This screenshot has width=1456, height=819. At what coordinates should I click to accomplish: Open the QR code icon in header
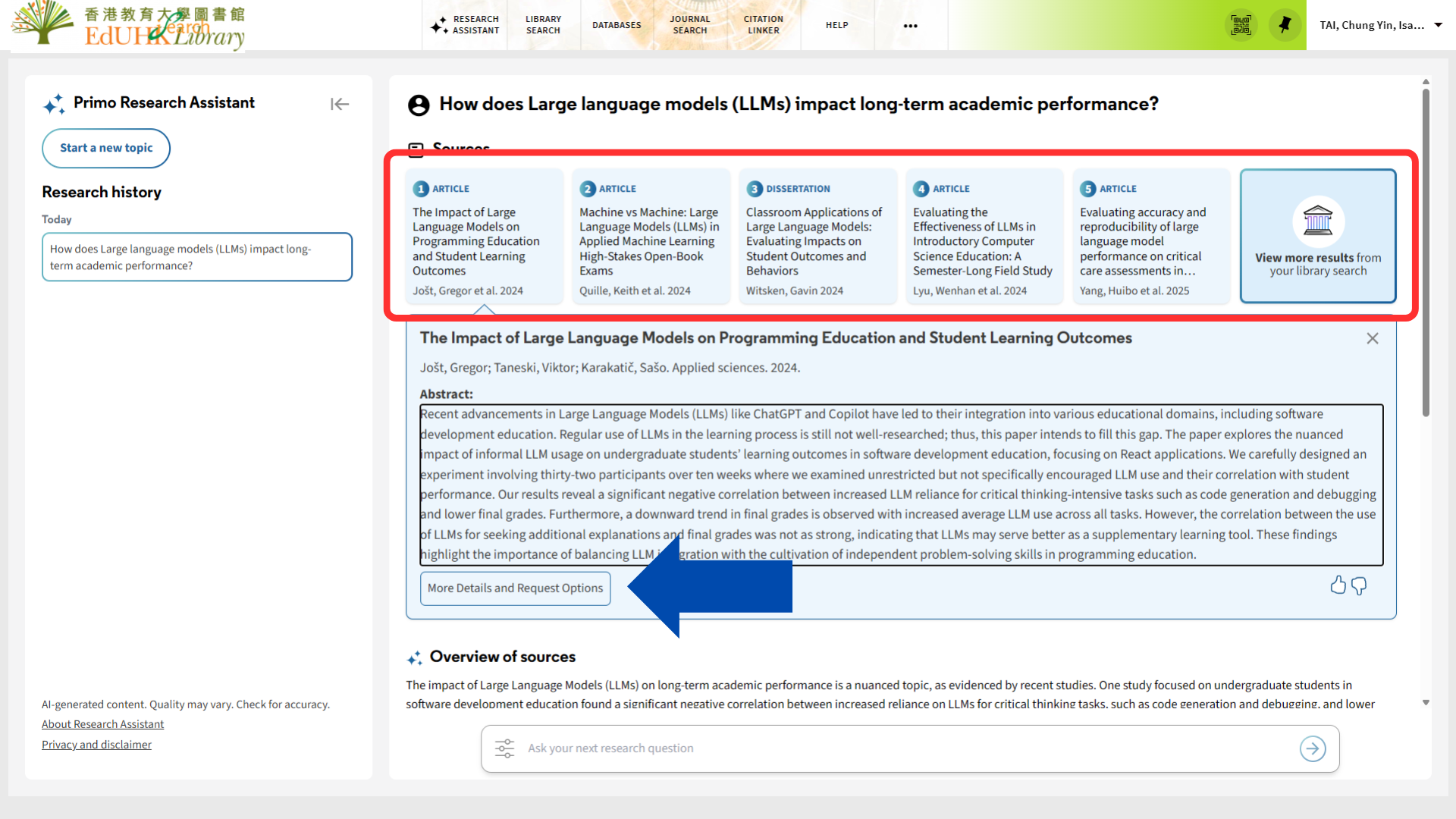click(x=1241, y=25)
